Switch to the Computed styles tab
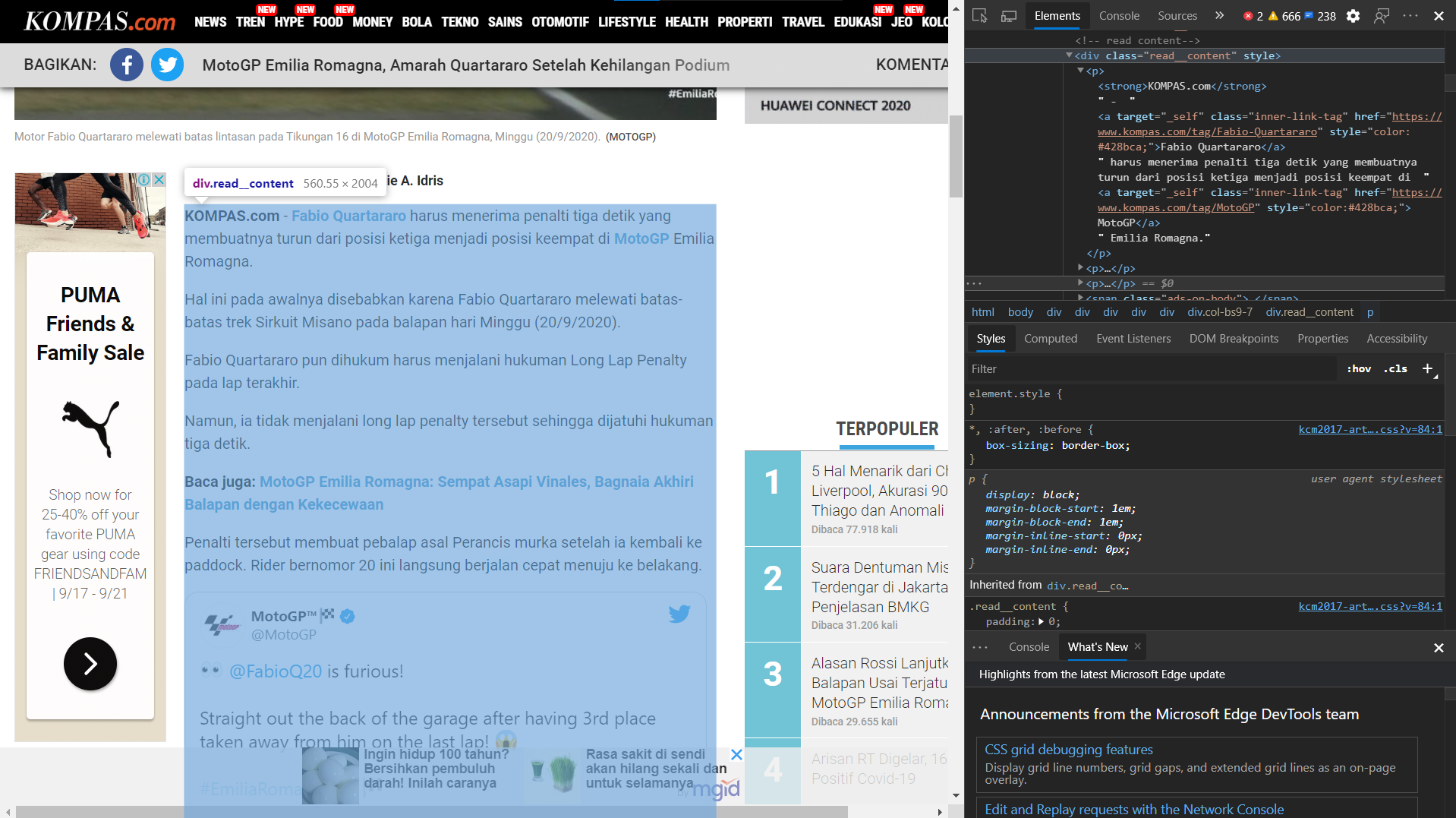The height and width of the screenshot is (818, 1456). click(1051, 339)
